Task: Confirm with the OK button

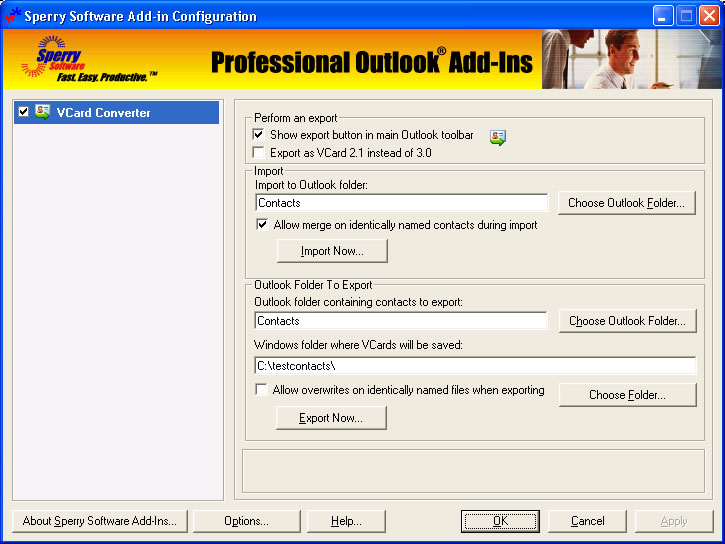Action: tap(500, 521)
